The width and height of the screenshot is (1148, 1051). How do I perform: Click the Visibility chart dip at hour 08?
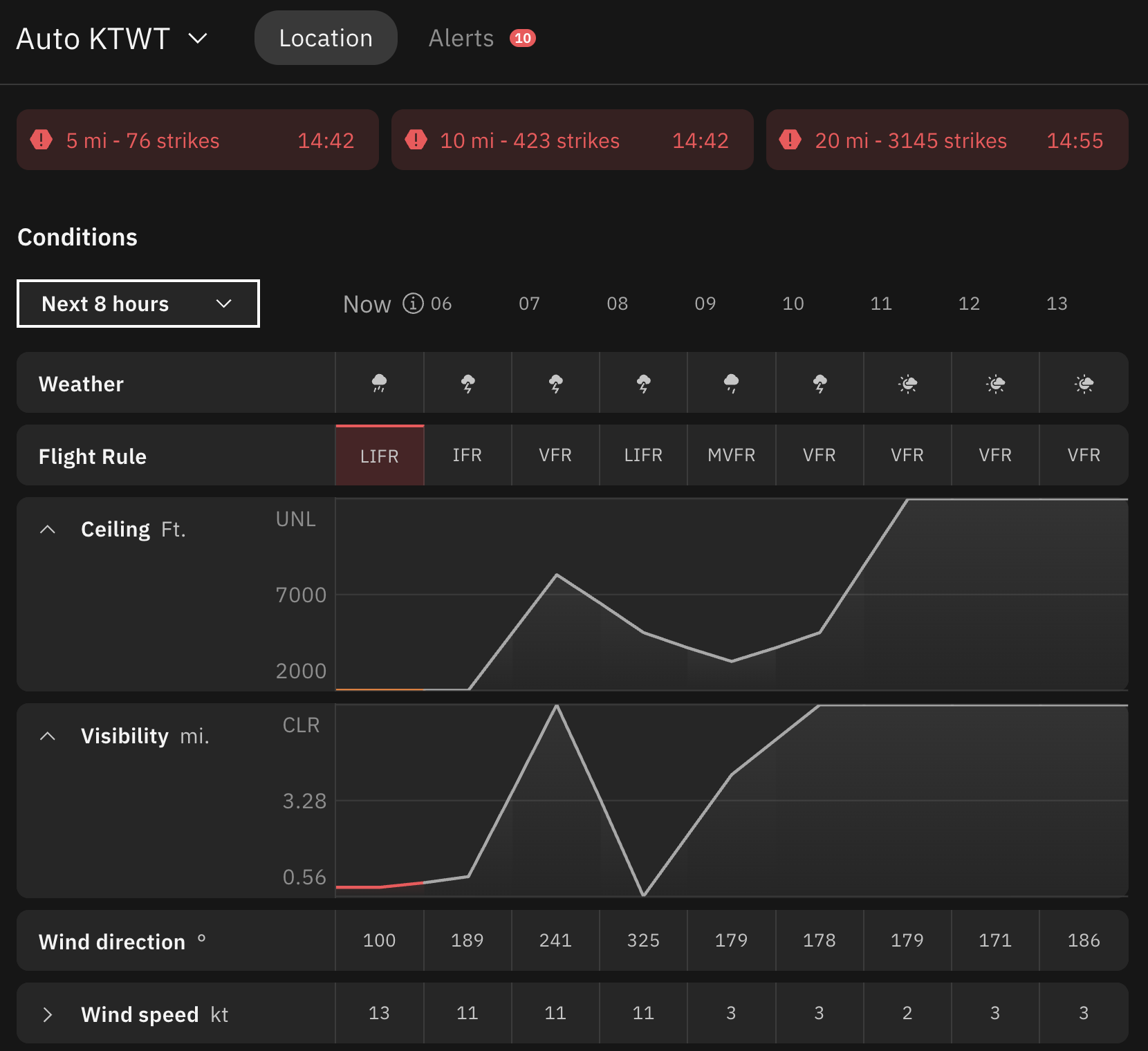(x=643, y=895)
